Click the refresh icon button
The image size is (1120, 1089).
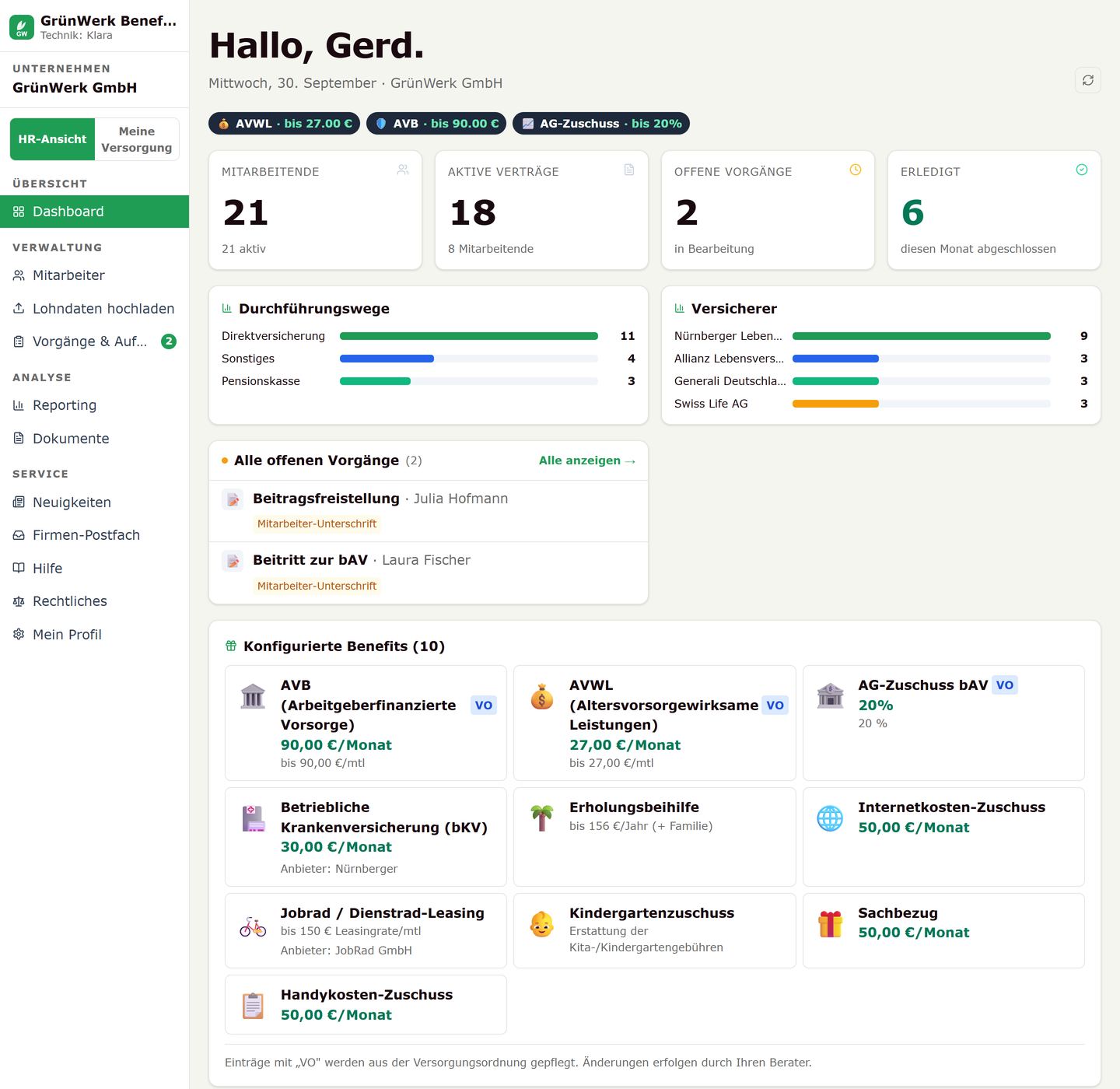(x=1088, y=80)
